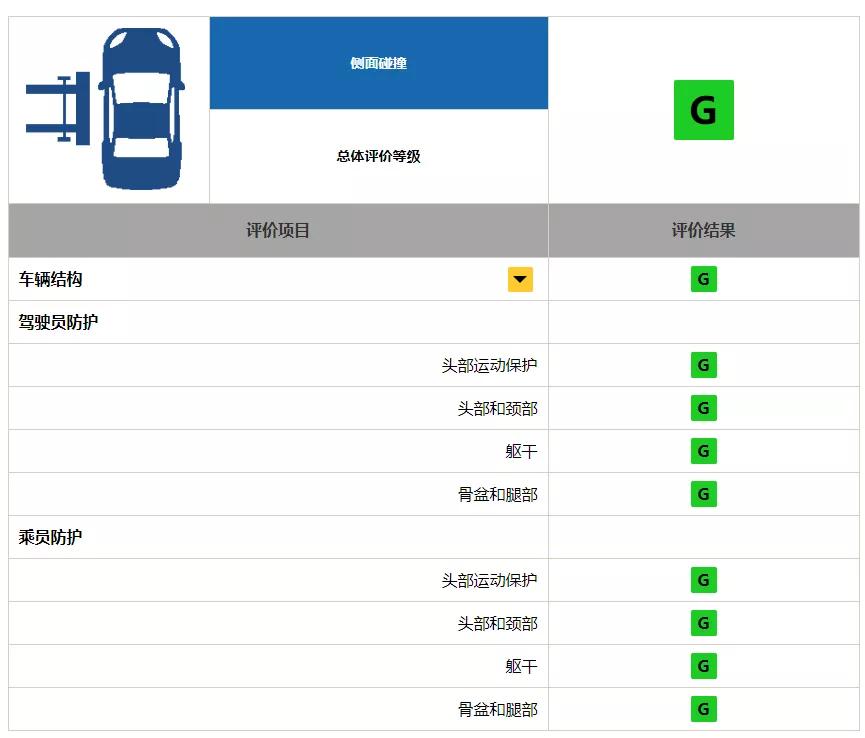
Task: Click the 评价结果 column header
Action: coord(703,230)
